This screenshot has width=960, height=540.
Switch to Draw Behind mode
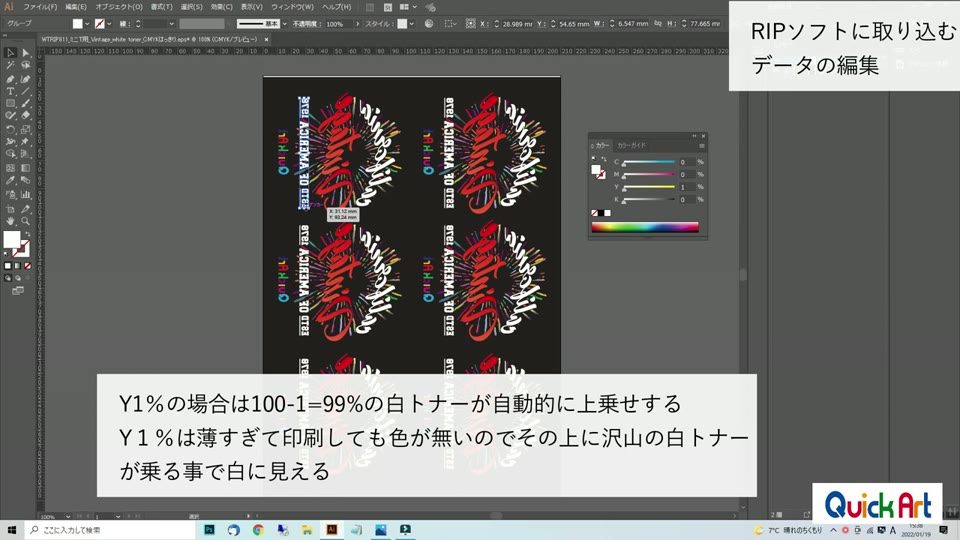18,278
